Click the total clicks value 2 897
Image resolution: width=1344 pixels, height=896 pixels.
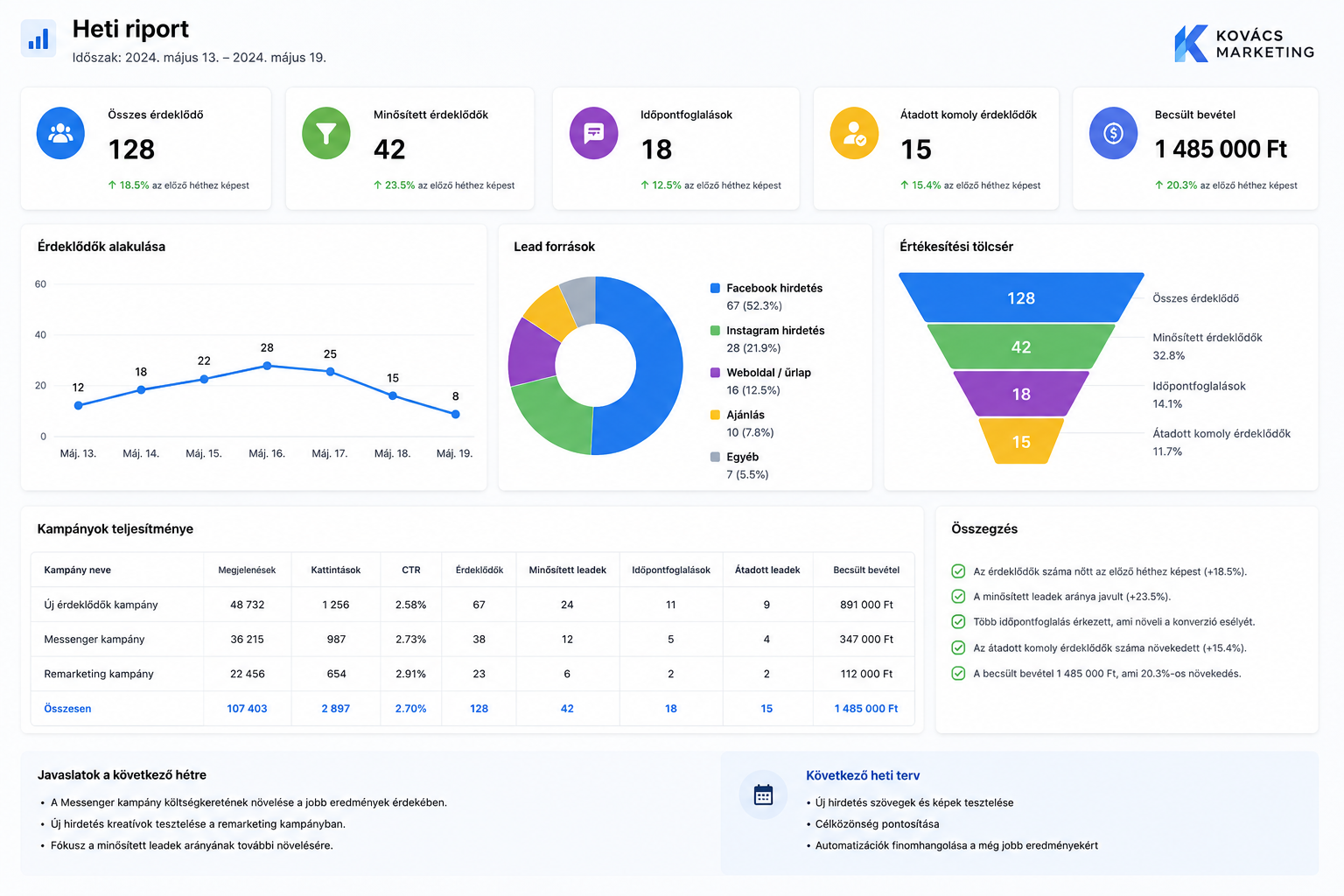[x=336, y=709]
